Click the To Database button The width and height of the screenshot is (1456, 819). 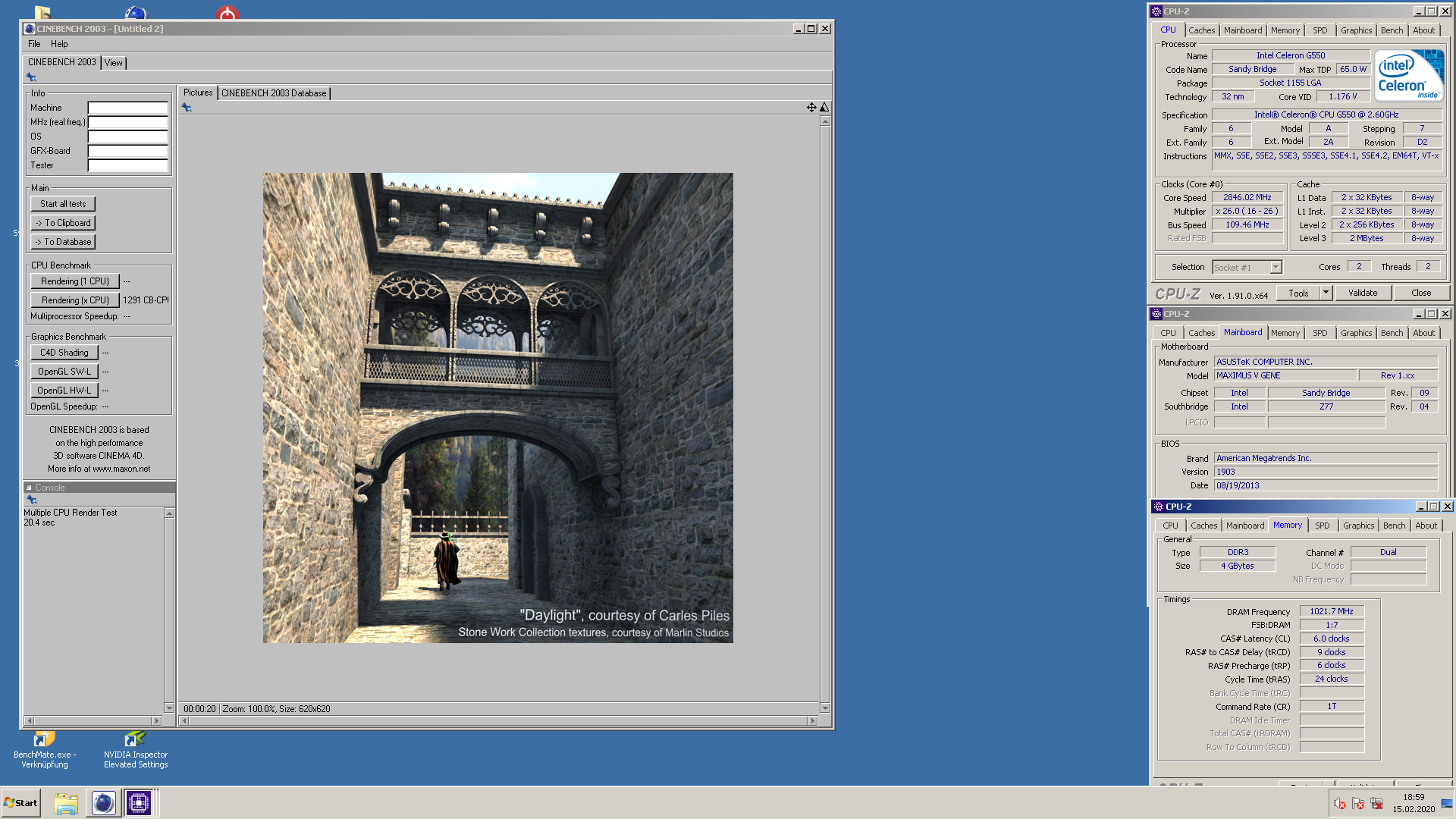(x=63, y=242)
